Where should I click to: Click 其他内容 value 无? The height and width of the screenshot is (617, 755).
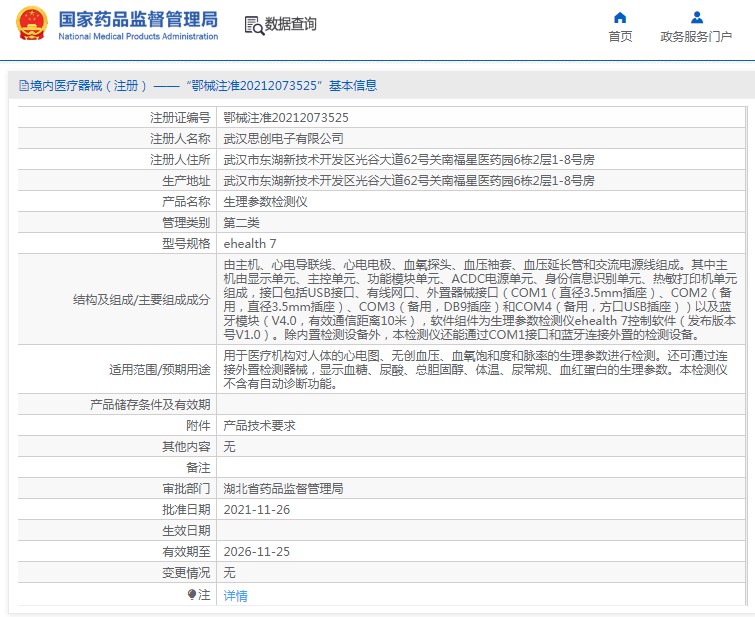pos(229,446)
